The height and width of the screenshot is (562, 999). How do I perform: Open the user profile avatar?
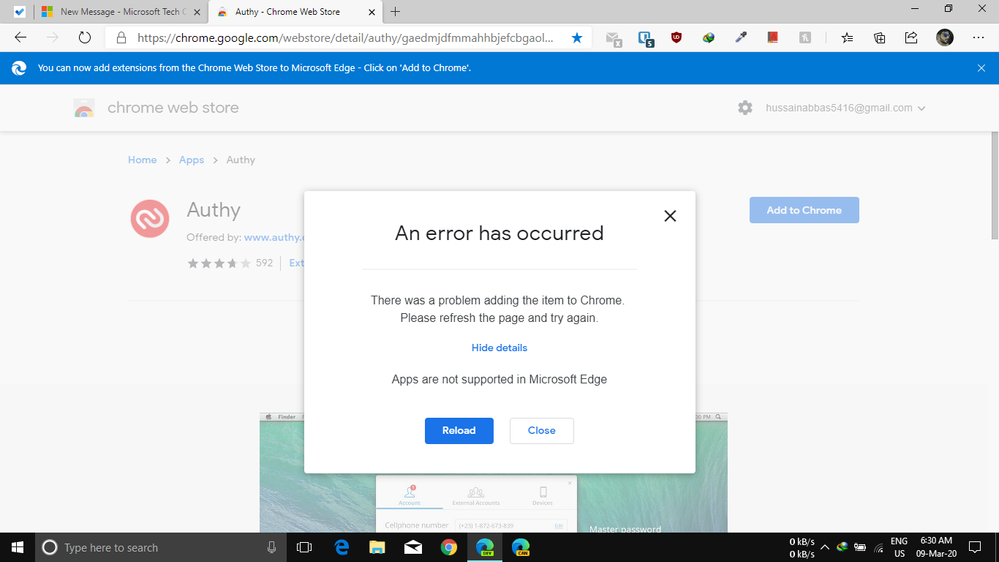(945, 38)
